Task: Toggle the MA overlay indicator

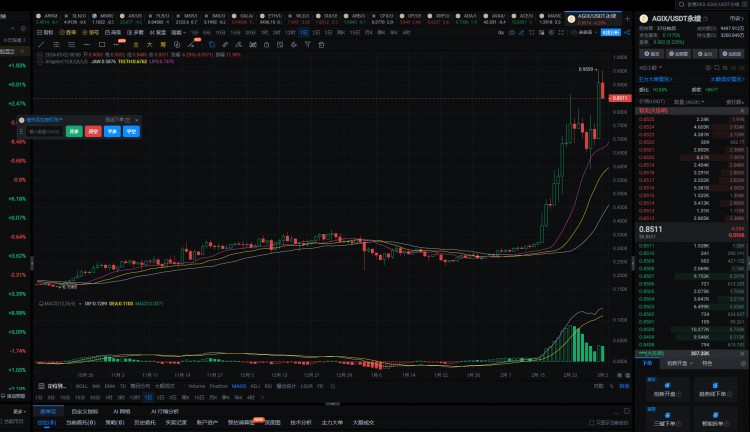Action: pyautogui.click(x=96, y=386)
